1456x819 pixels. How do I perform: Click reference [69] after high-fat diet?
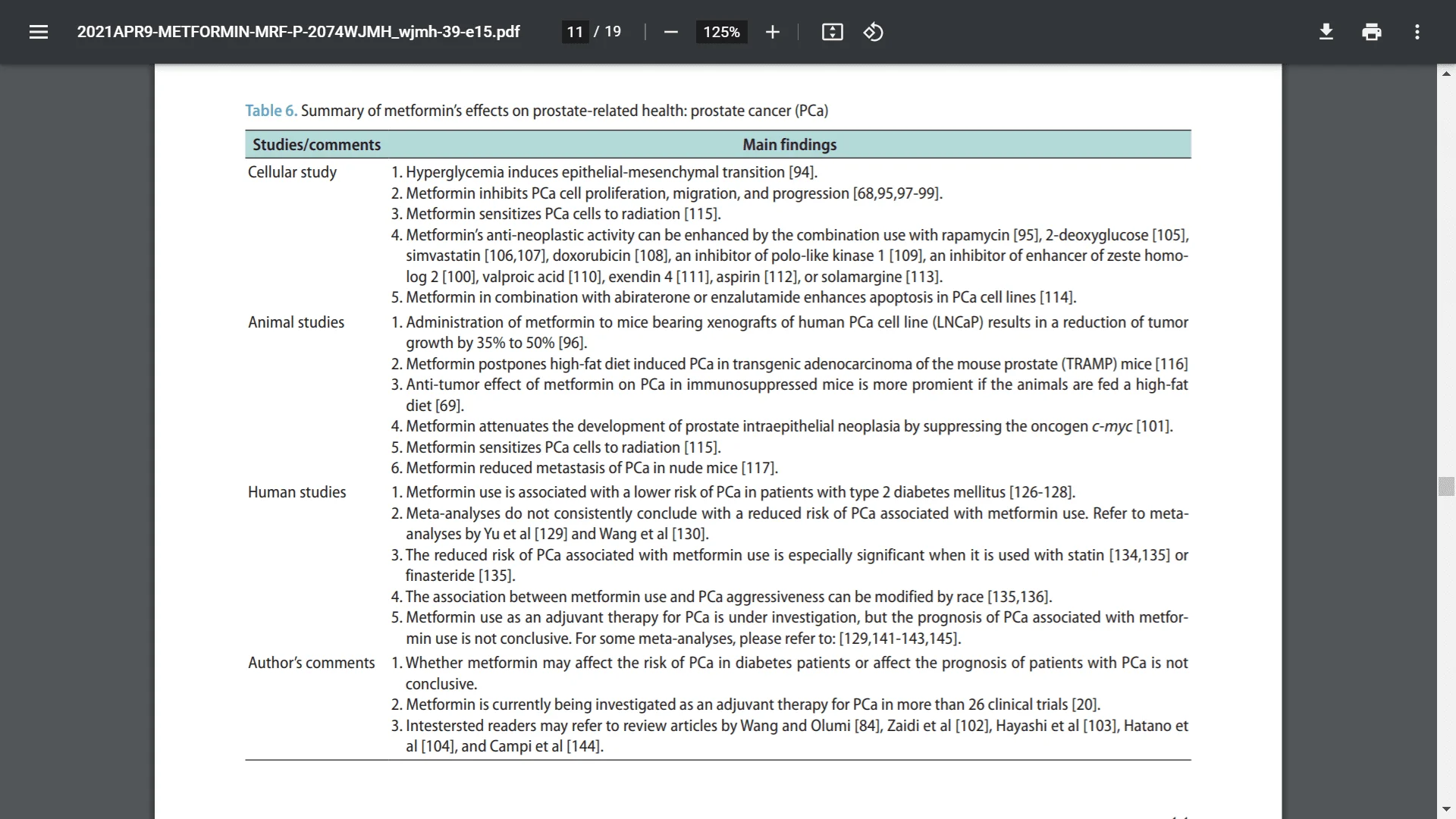(x=449, y=406)
